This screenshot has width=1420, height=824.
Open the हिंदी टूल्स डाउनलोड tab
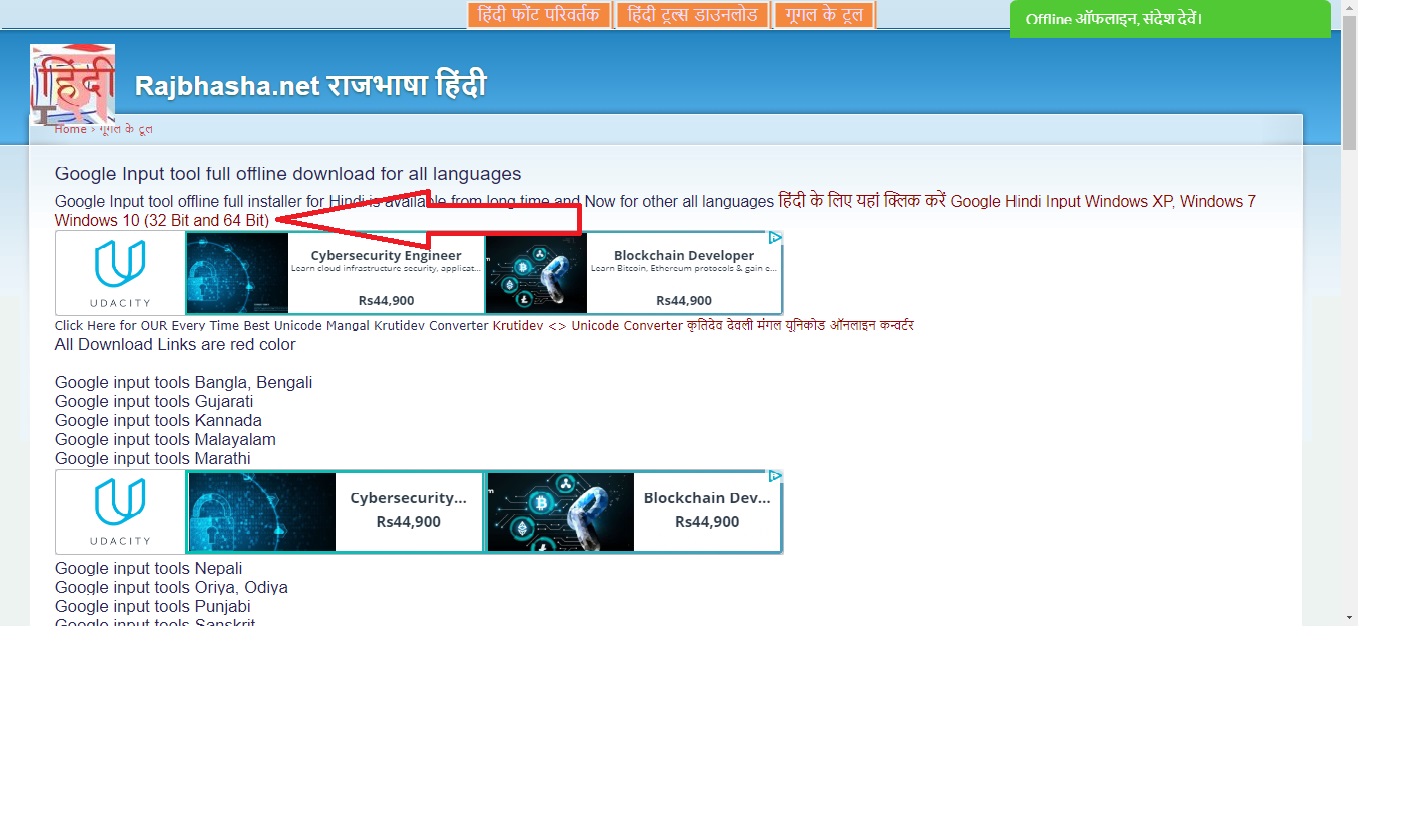(692, 15)
